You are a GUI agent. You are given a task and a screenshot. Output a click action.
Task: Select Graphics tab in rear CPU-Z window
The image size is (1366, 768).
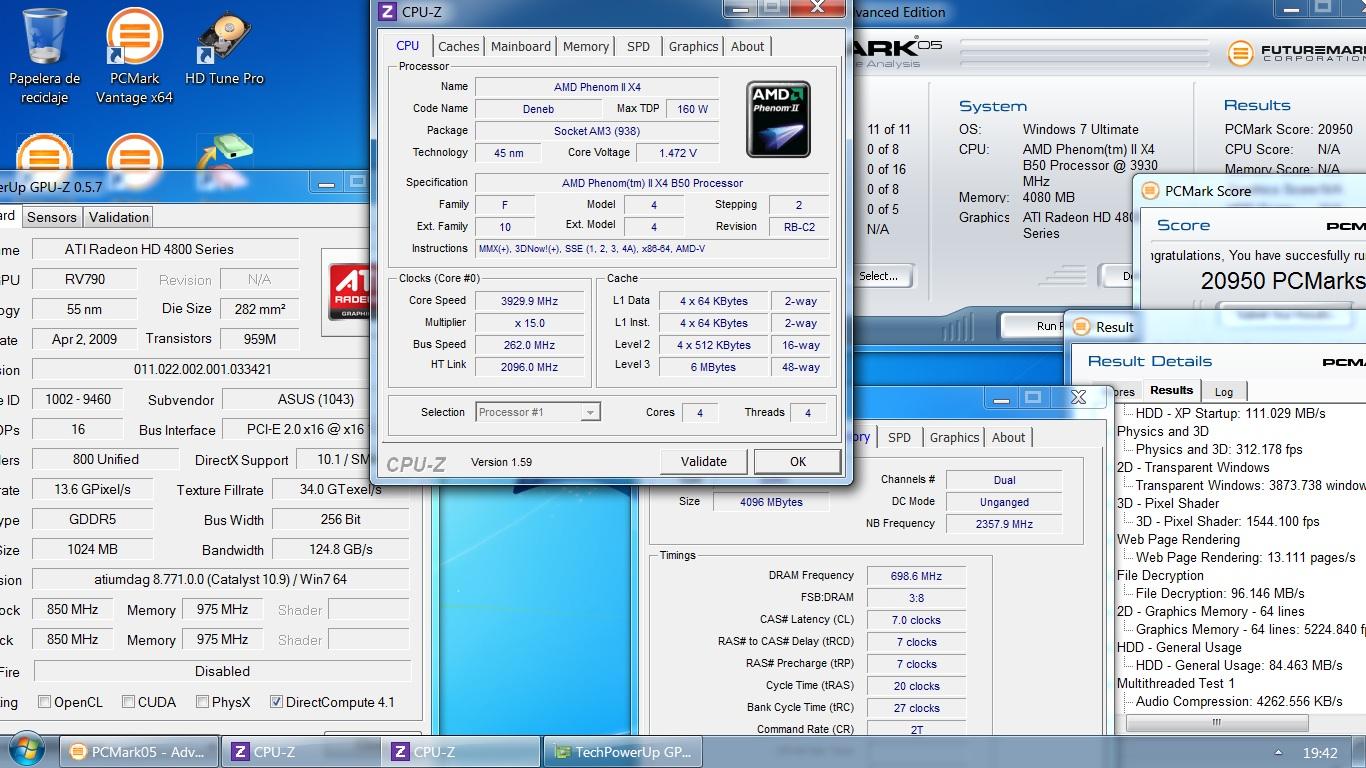click(954, 437)
